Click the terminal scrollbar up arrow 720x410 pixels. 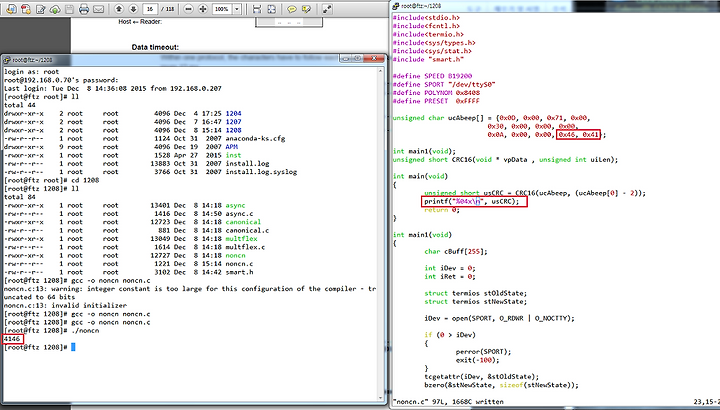click(x=381, y=71)
